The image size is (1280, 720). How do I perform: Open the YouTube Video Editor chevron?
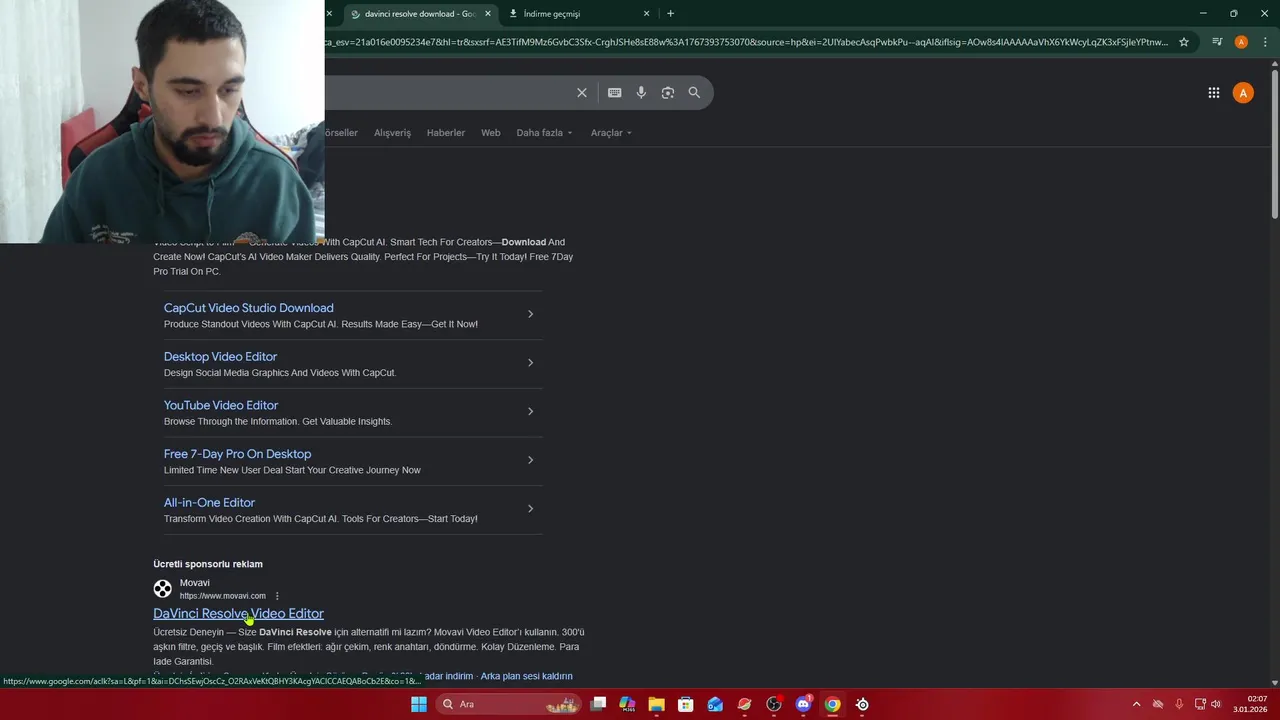pyautogui.click(x=530, y=411)
